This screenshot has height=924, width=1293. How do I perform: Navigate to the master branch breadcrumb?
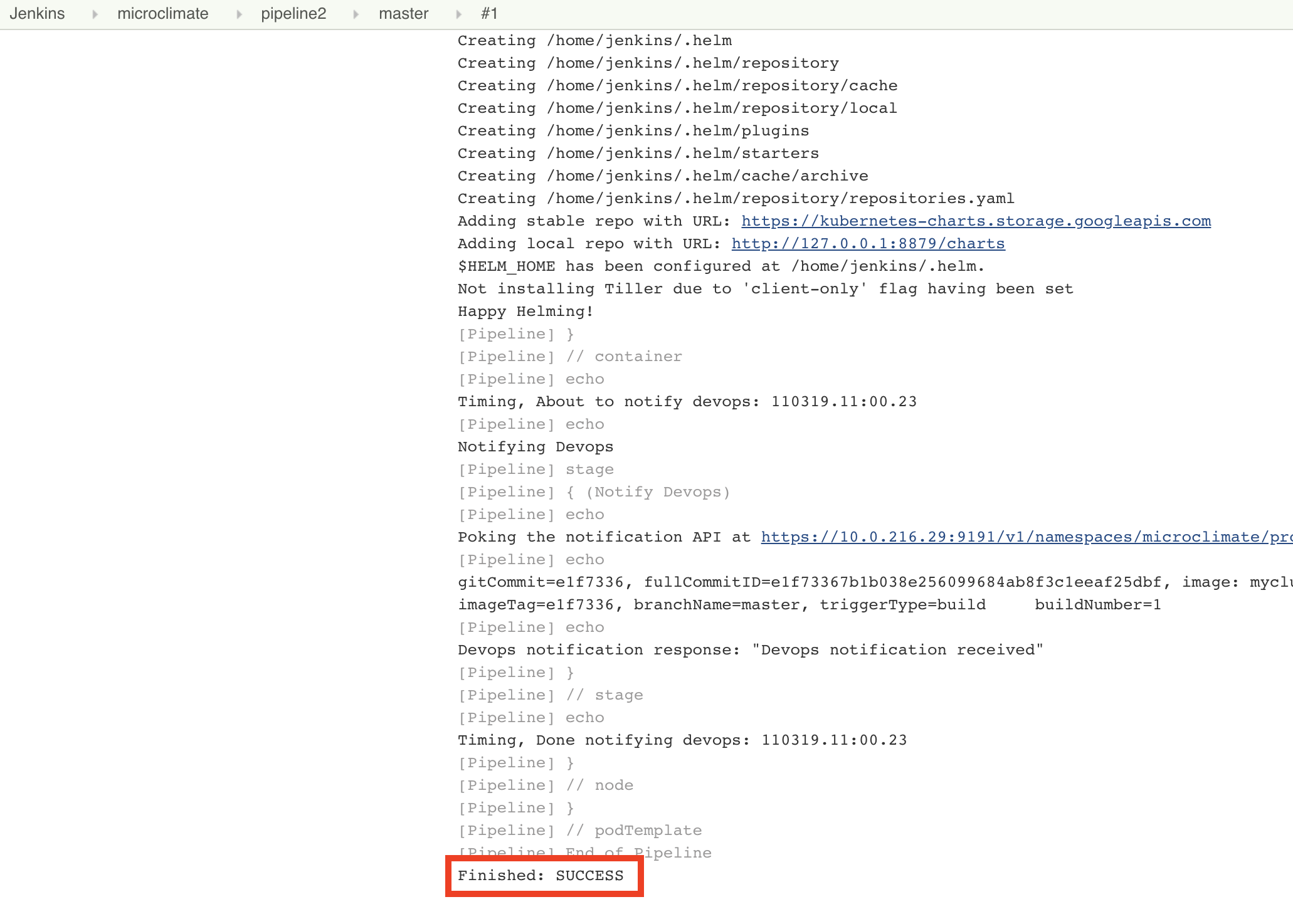[403, 14]
